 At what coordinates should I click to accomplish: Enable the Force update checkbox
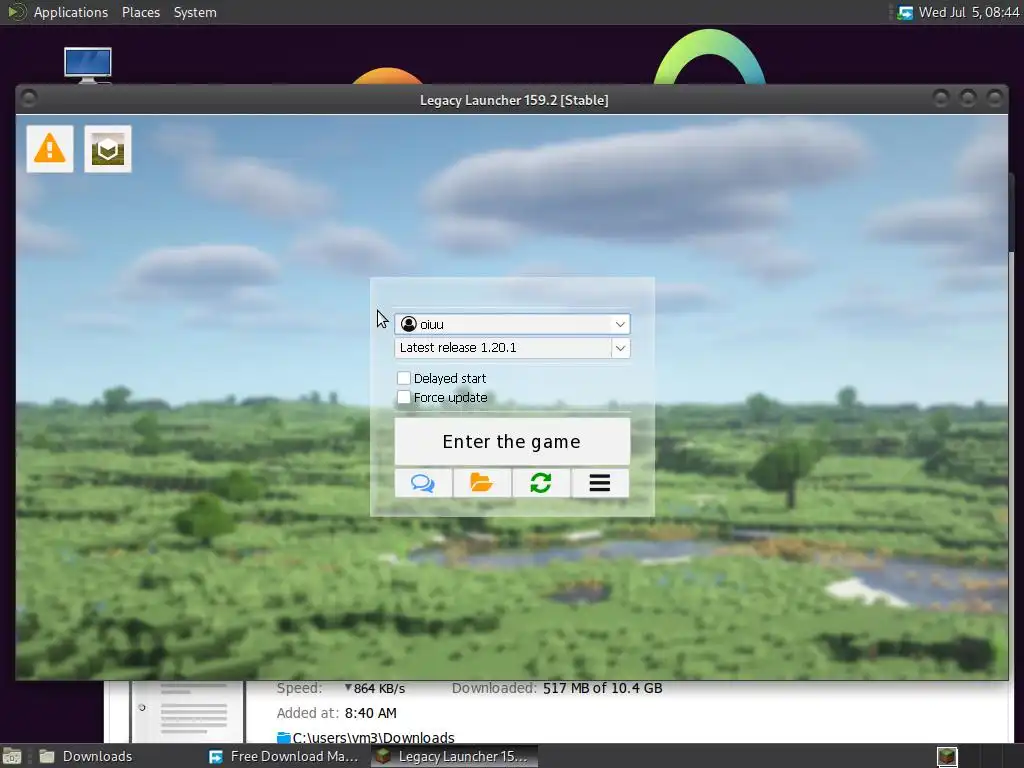[404, 397]
